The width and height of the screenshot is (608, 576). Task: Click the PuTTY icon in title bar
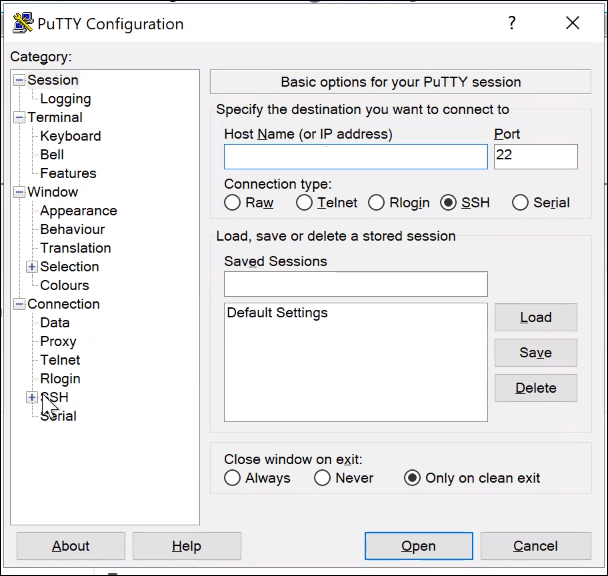point(21,23)
